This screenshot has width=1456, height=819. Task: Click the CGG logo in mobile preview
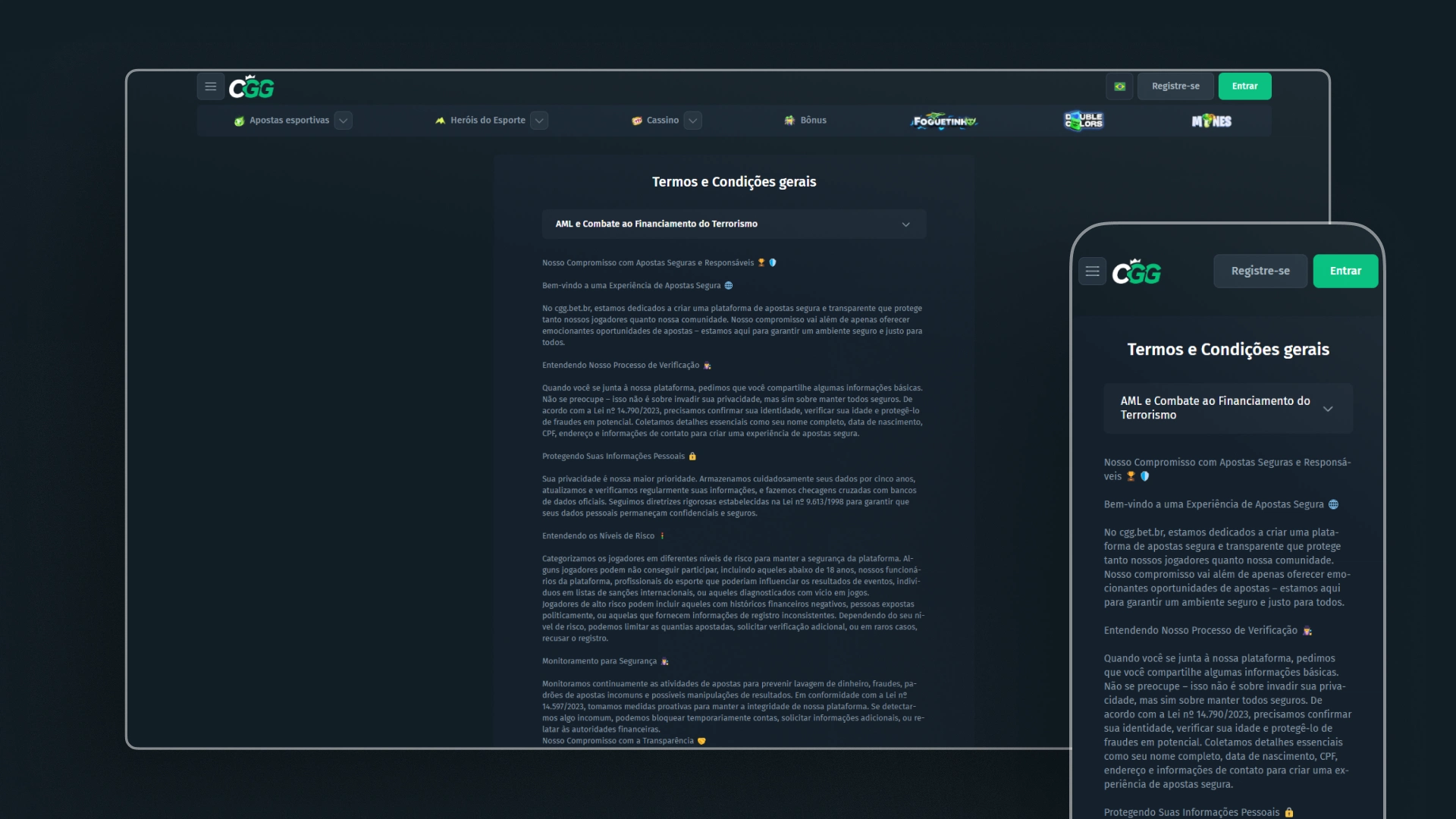[1137, 271]
